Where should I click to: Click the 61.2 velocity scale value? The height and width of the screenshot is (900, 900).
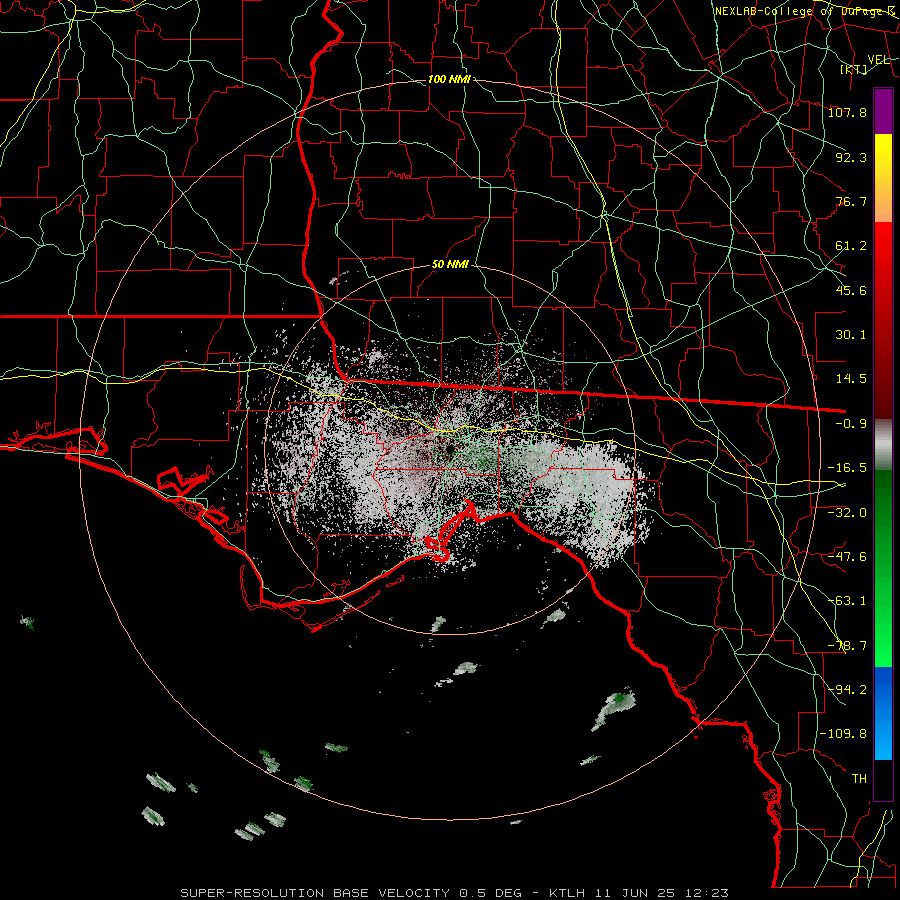click(851, 246)
